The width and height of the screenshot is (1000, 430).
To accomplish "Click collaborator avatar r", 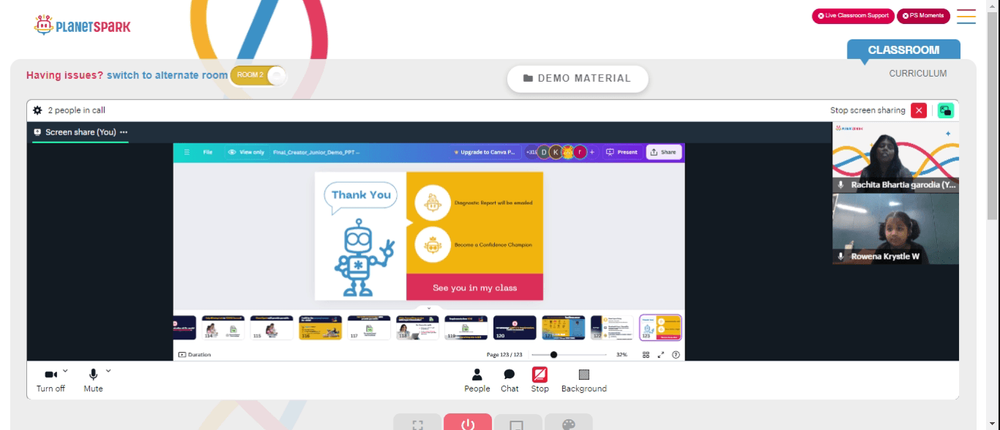I will click(580, 152).
